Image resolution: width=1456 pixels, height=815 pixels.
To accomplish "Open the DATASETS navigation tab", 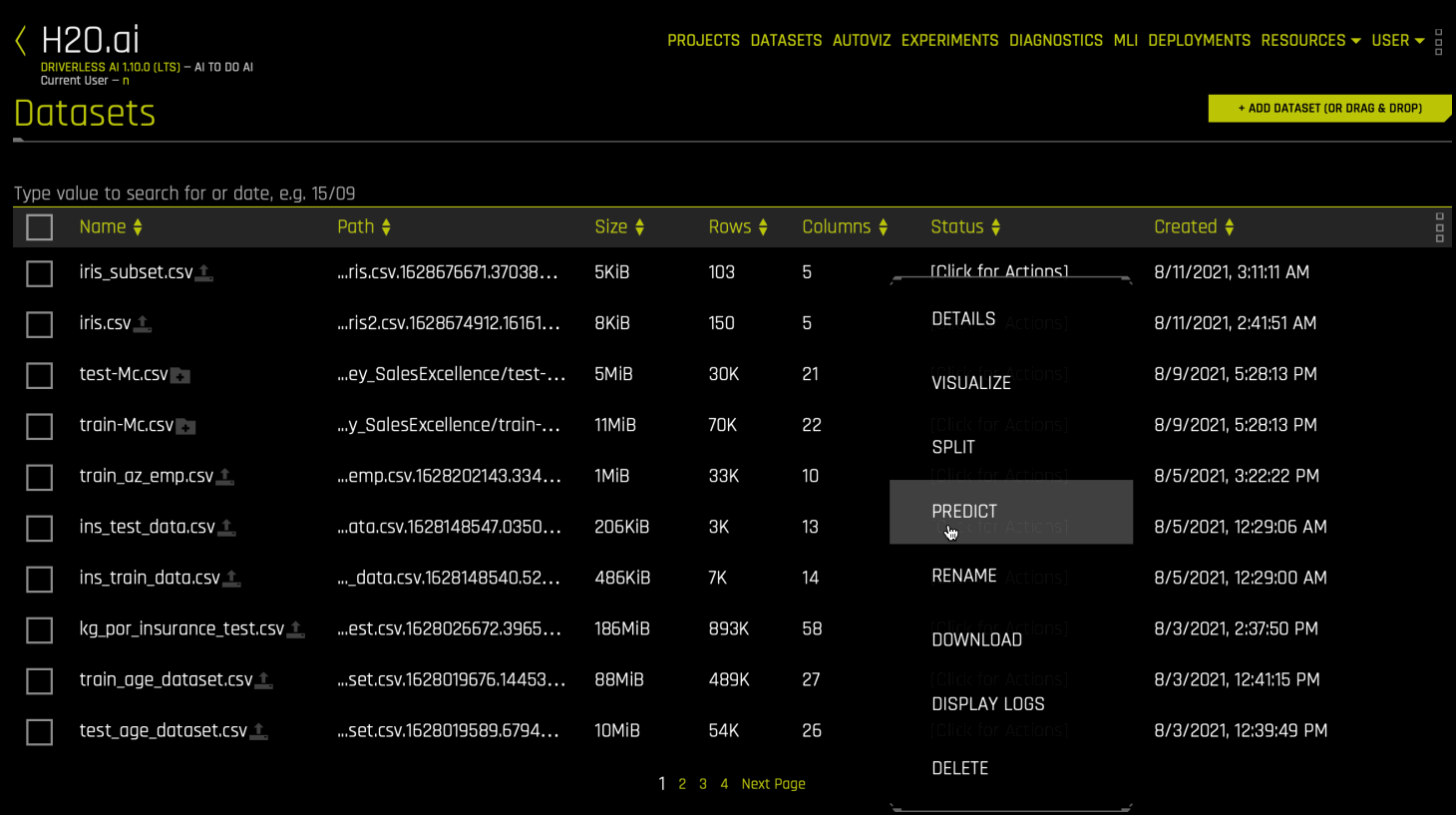I will [786, 41].
